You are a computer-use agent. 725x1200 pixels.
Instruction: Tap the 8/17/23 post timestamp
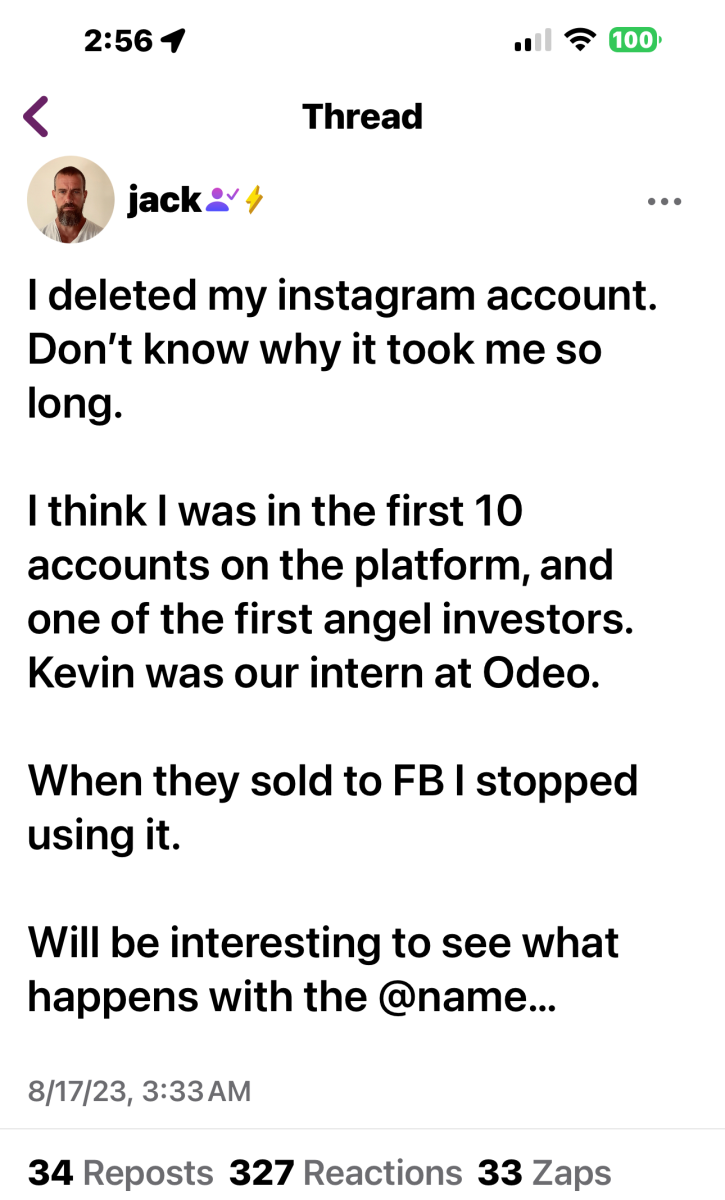click(x=139, y=1089)
